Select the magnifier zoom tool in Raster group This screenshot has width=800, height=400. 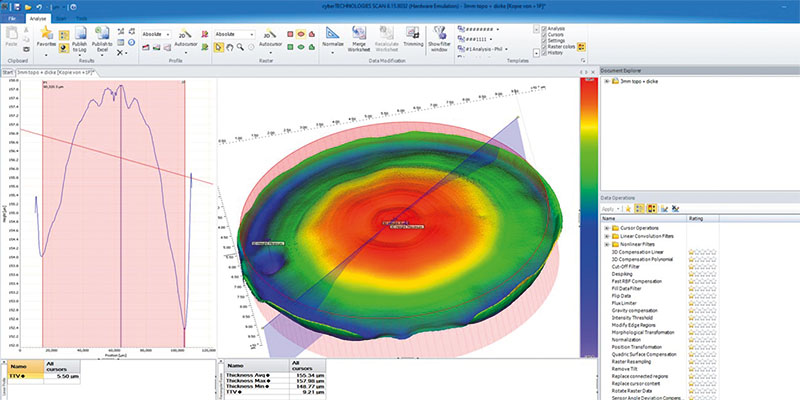[x=240, y=47]
